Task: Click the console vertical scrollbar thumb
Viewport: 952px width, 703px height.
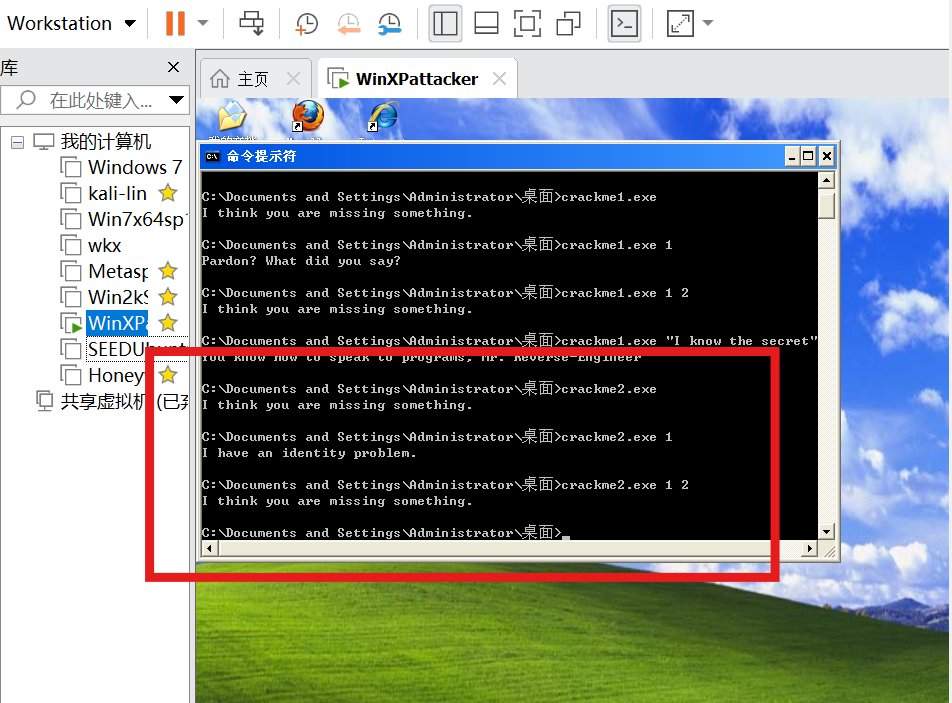Action: tap(826, 205)
